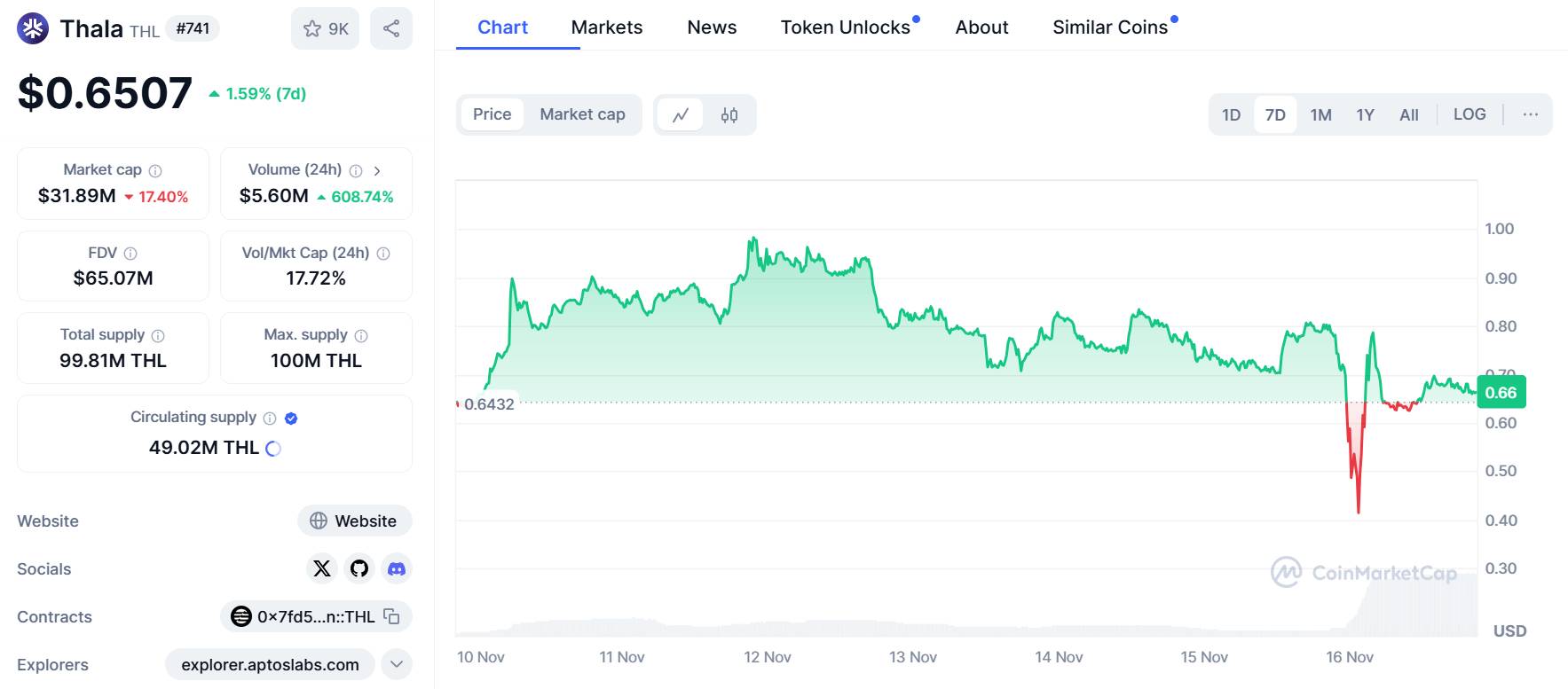Screen dimensions: 1568x689
Task: Select the Market cap chart toggle
Action: pos(582,114)
